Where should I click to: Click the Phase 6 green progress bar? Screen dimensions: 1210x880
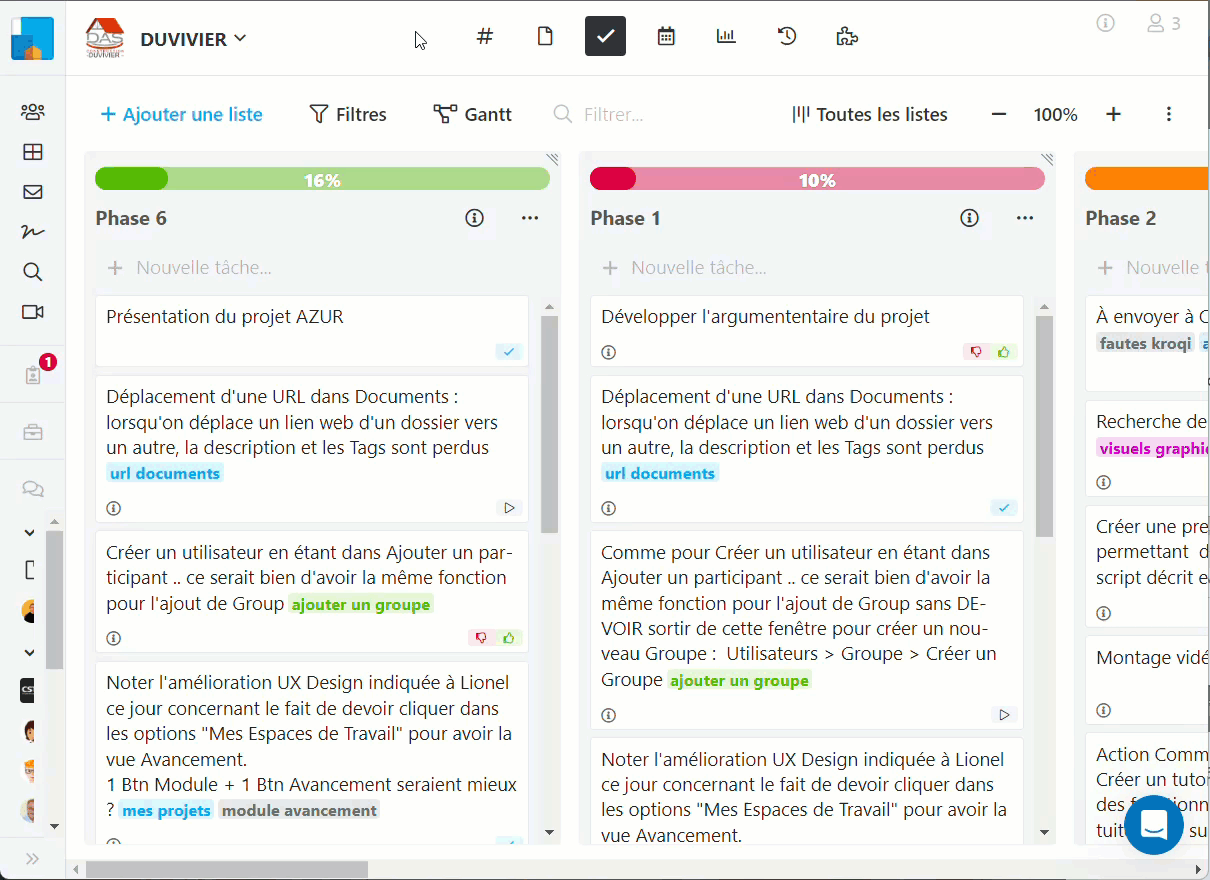pos(322,180)
